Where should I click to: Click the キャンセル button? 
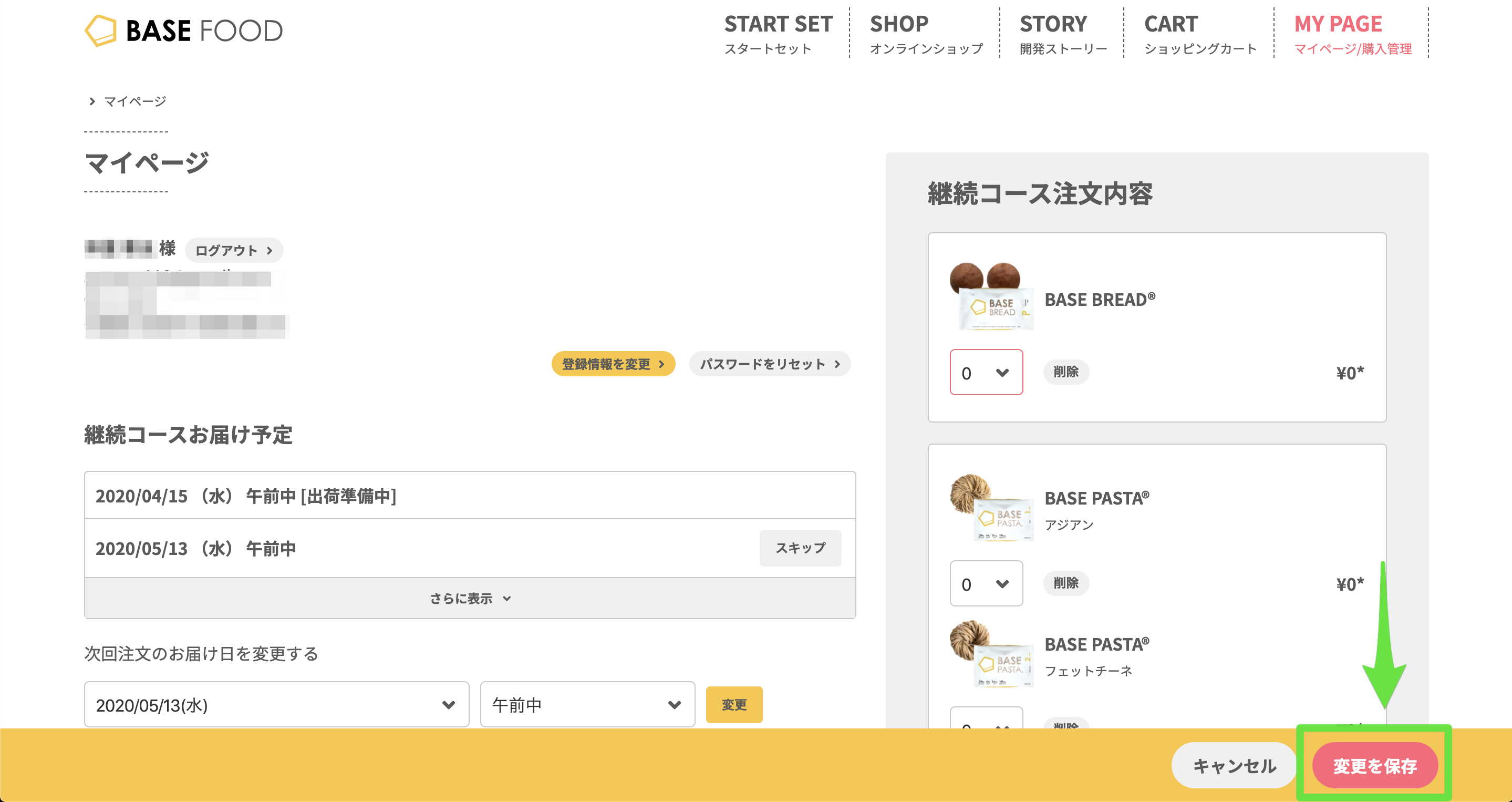[1234, 766]
